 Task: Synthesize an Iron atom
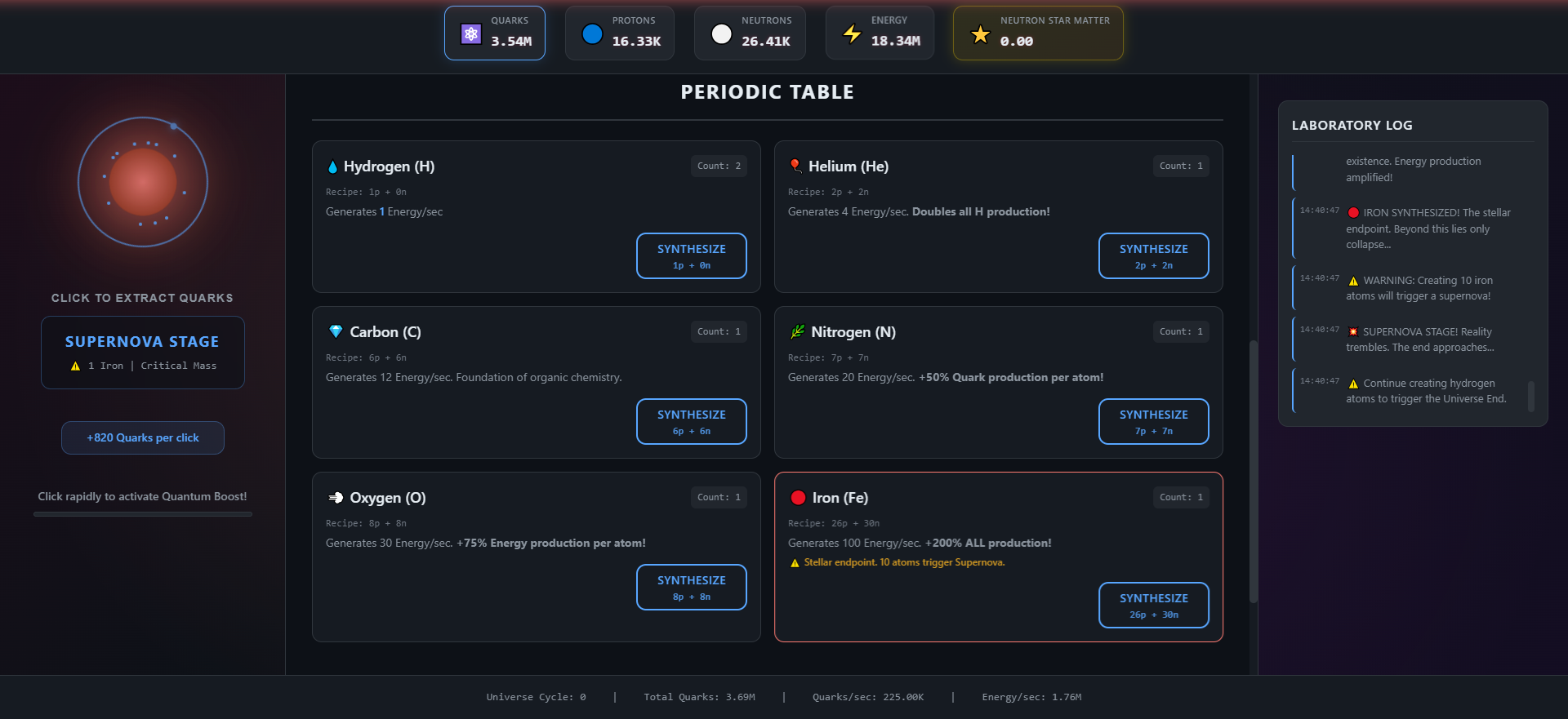1153,605
